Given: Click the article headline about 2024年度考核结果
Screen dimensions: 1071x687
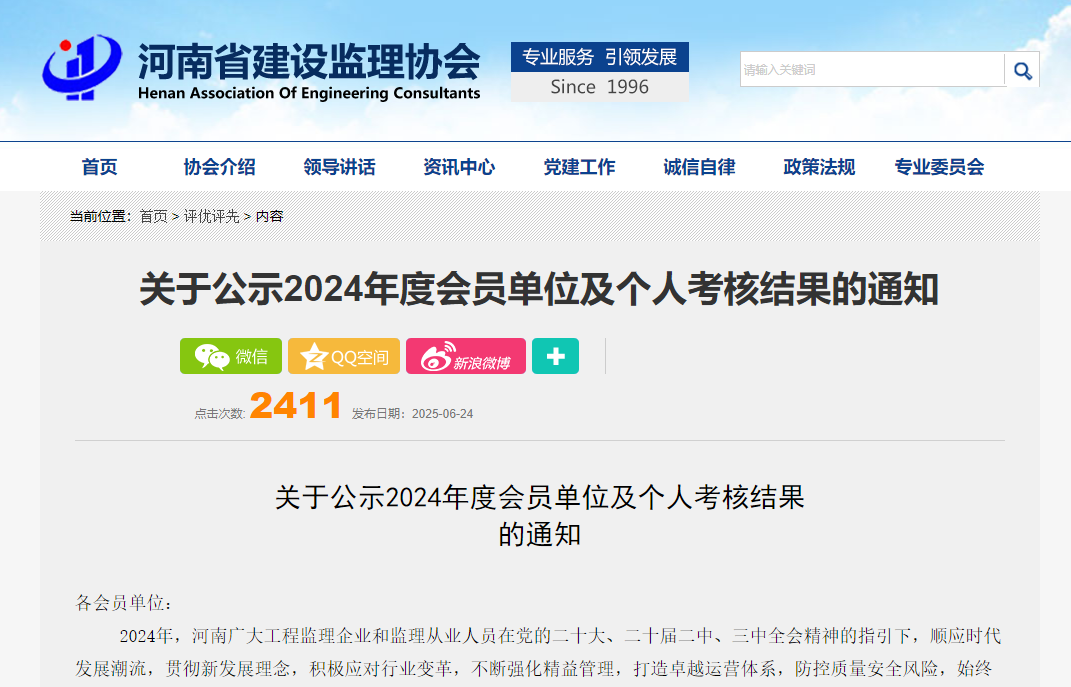Looking at the screenshot, I should [539, 290].
